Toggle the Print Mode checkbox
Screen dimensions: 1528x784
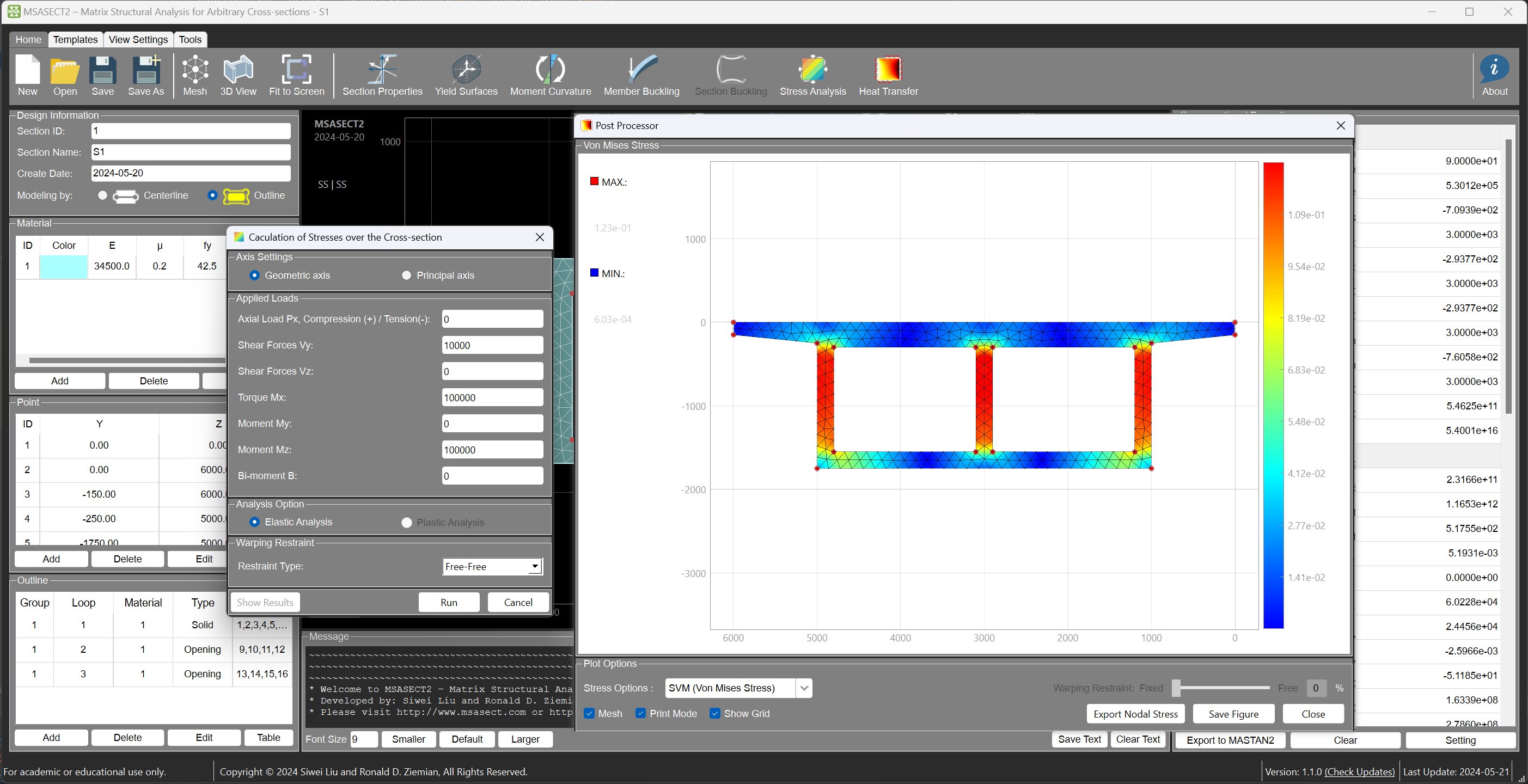(640, 713)
